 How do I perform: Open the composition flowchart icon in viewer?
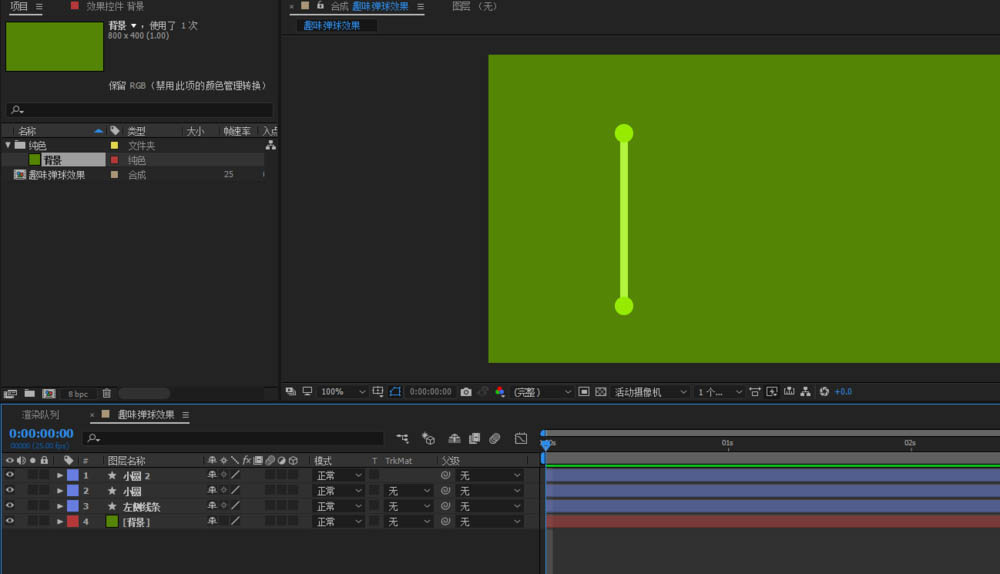coord(805,392)
